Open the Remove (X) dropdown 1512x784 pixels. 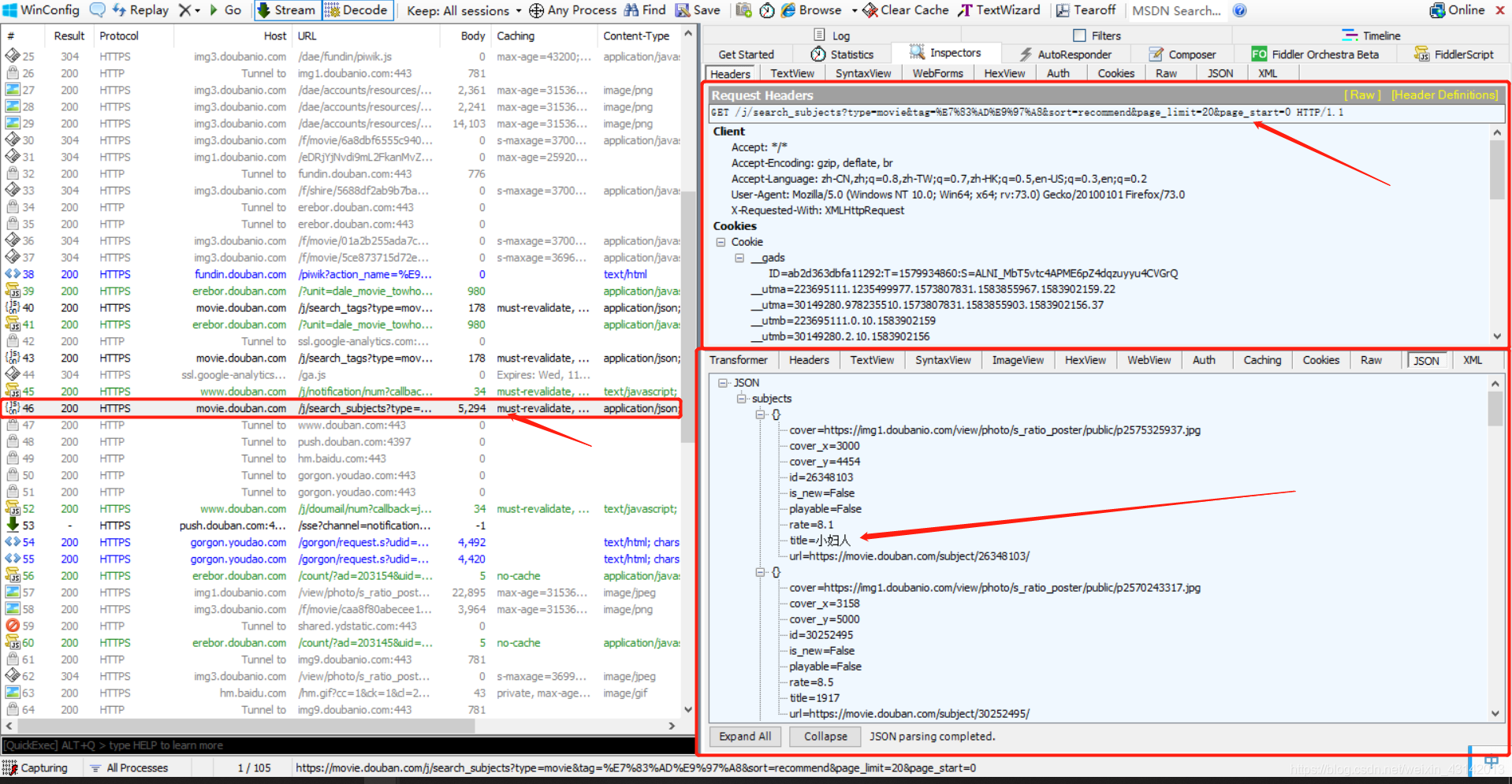pyautogui.click(x=188, y=10)
